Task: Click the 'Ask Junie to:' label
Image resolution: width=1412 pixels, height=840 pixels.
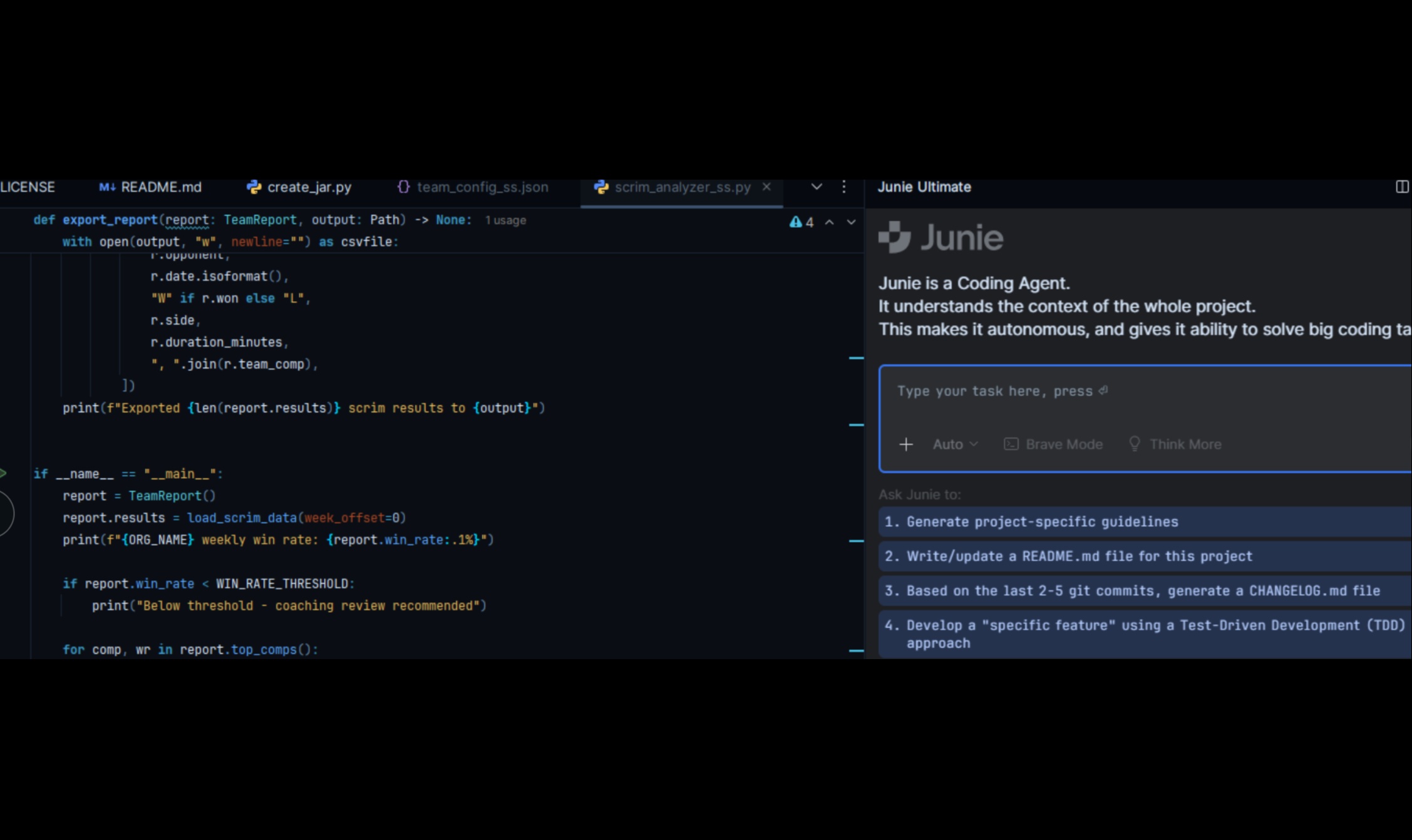Action: pos(920,494)
